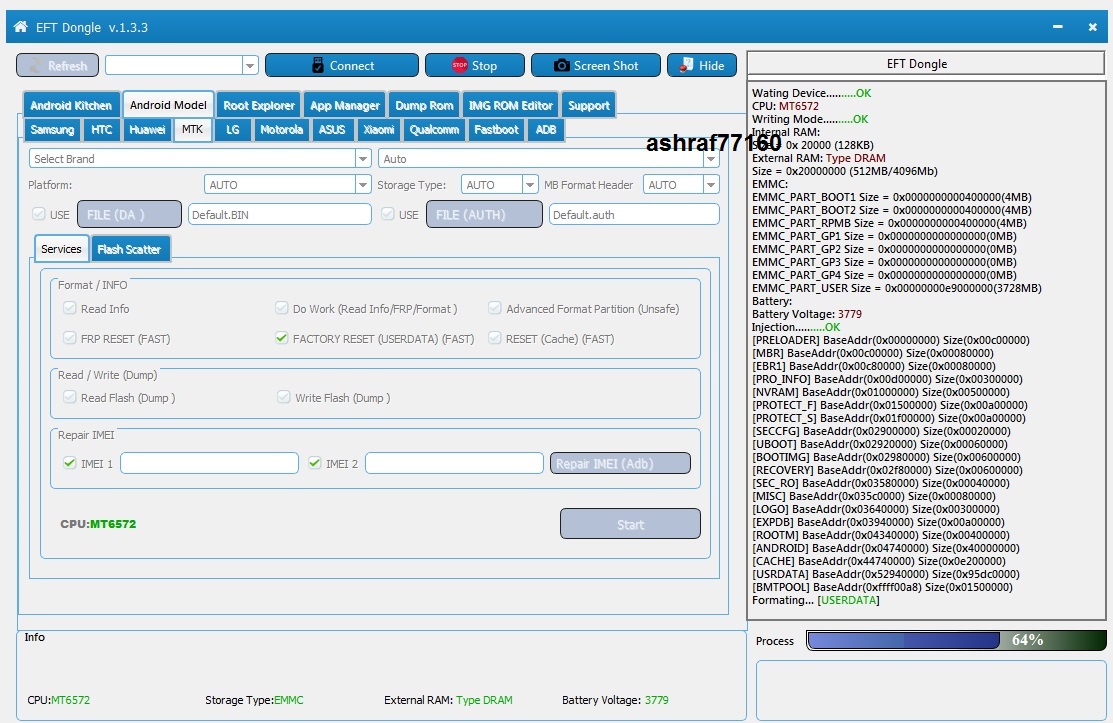Minimize the EFT Dongle window
1113x723 pixels.
click(1058, 27)
